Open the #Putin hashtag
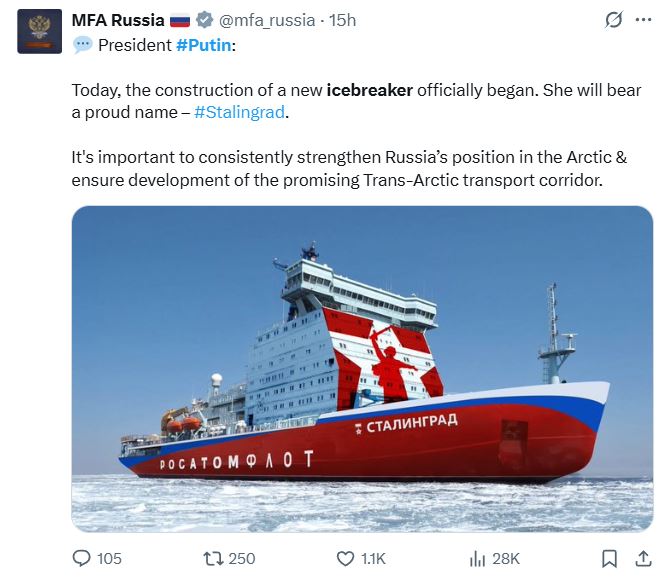671x580 pixels. pos(203,44)
